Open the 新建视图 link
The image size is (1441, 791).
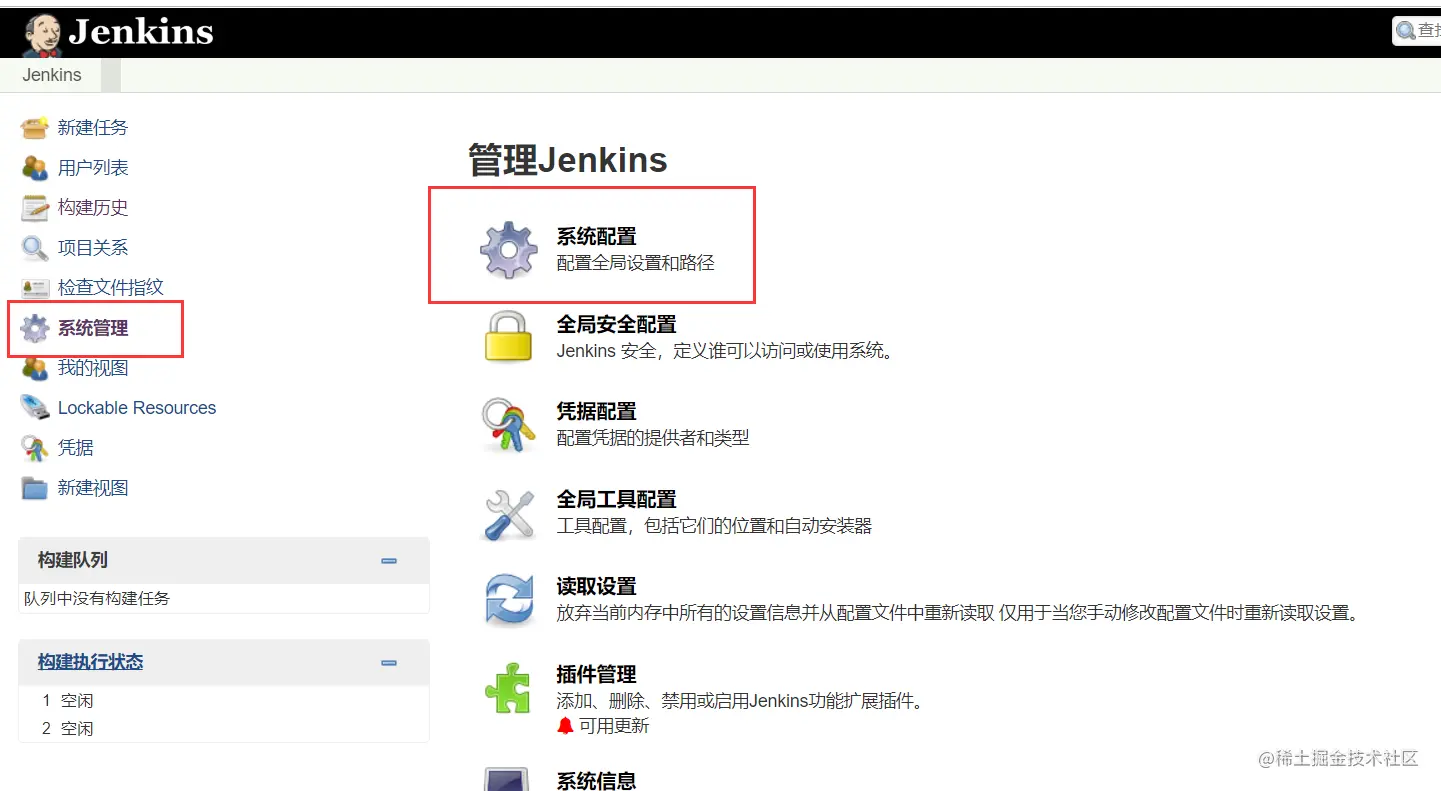pyautogui.click(x=93, y=488)
